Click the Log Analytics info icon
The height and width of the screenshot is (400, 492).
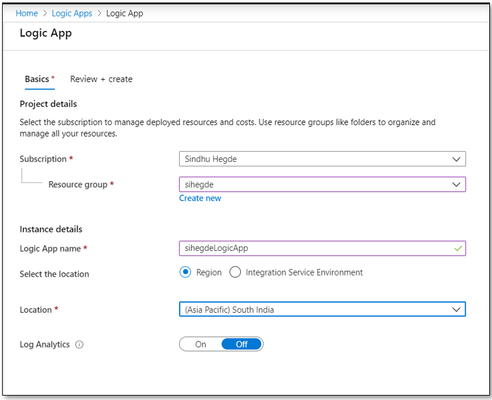point(79,344)
